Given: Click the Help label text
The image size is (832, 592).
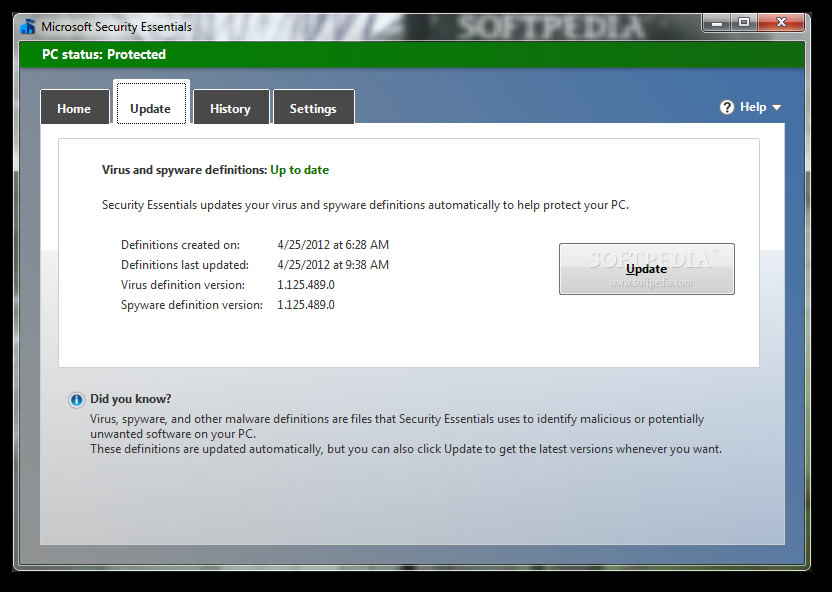Looking at the screenshot, I should pos(753,107).
